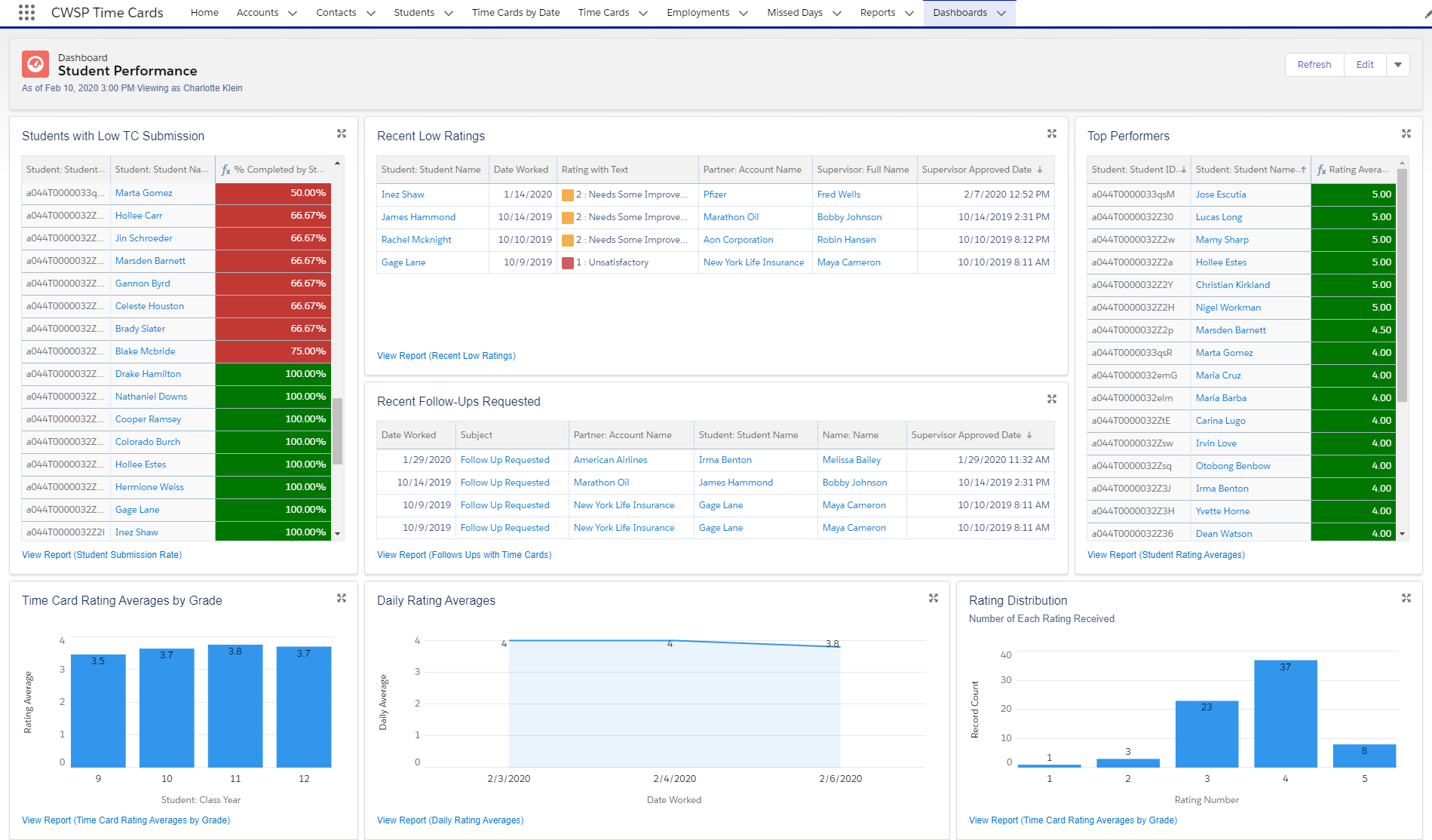Go to the Home tab

click(x=204, y=13)
